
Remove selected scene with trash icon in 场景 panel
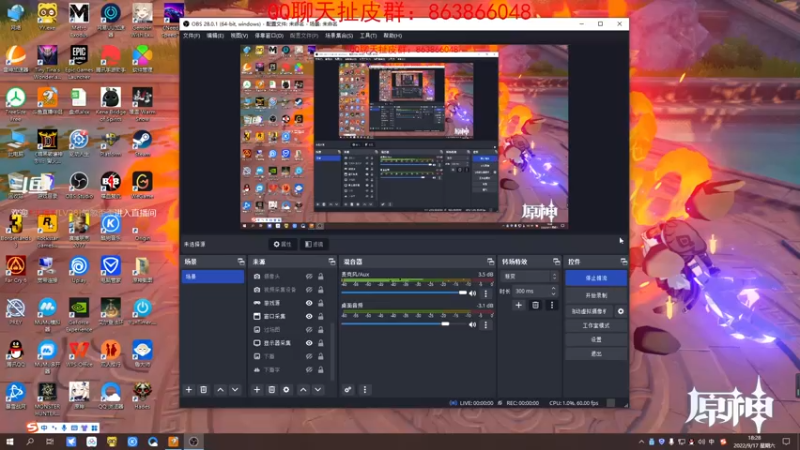pos(204,390)
